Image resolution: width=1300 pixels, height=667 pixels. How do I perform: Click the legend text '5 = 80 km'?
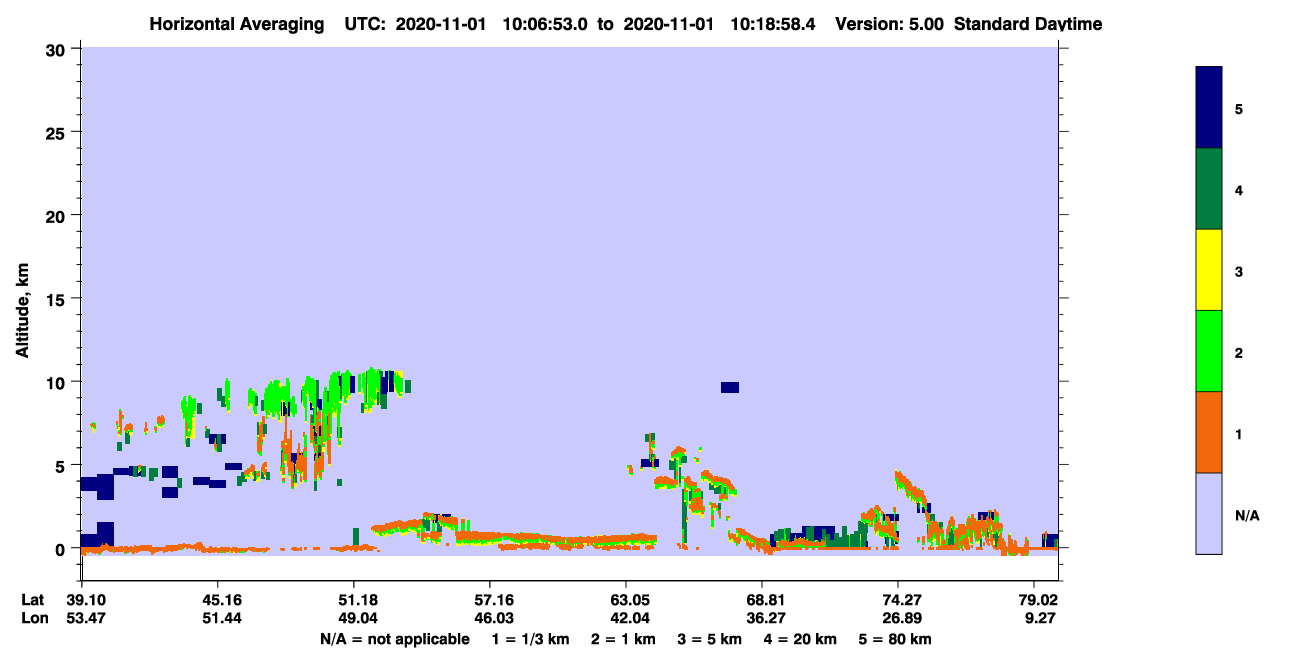(x=895, y=639)
